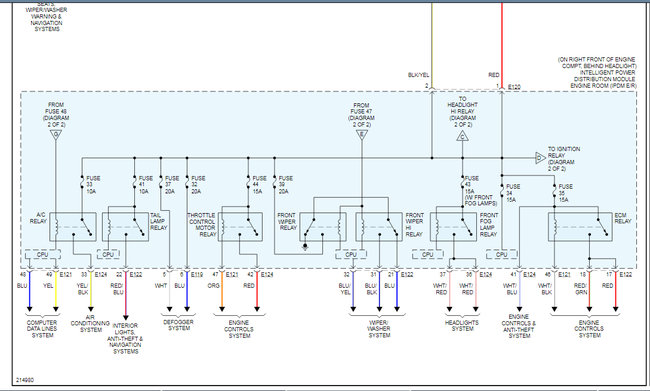Select the Fuse 44 15A label
Viewport: 650px width, 391px height.
coord(259,185)
